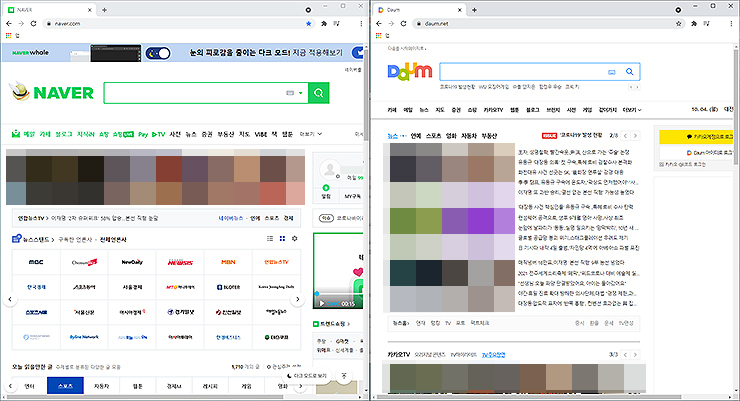Expand the Naver '더보기' services dropdown
Viewport: 740px width, 401px height.
[x=311, y=134]
